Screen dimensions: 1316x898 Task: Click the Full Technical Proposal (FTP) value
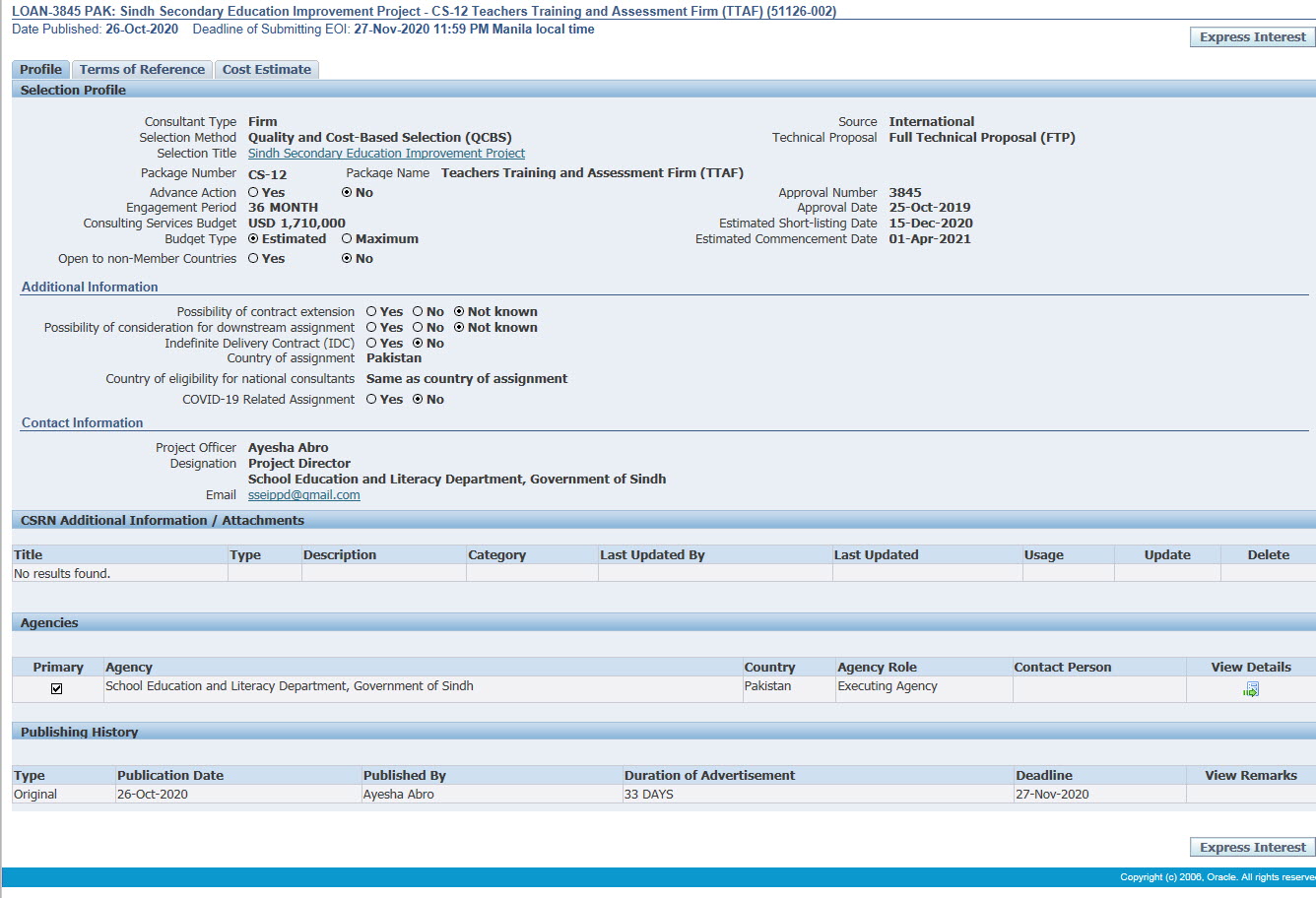click(x=982, y=138)
